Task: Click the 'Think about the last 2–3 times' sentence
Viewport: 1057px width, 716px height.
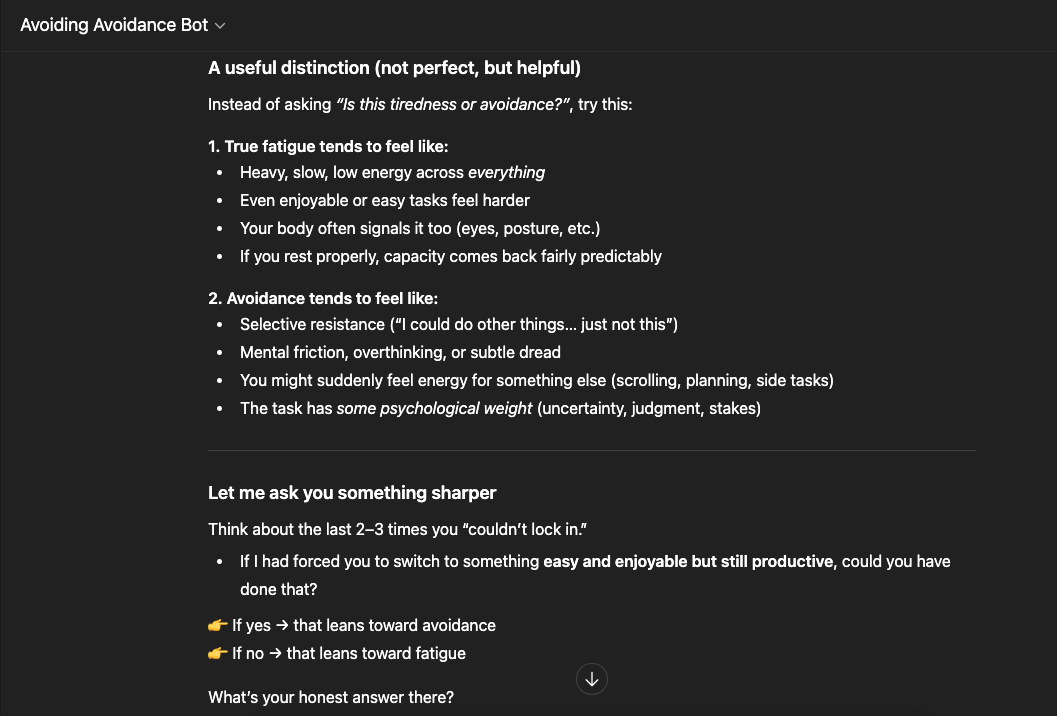Action: click(397, 529)
